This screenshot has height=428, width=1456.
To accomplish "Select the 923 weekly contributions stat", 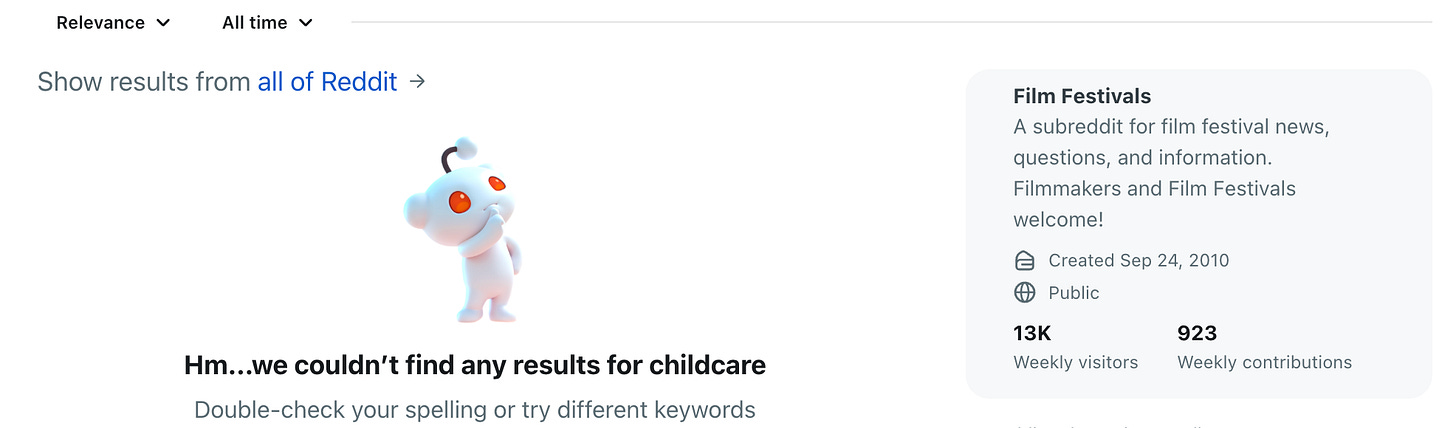I will point(1264,347).
